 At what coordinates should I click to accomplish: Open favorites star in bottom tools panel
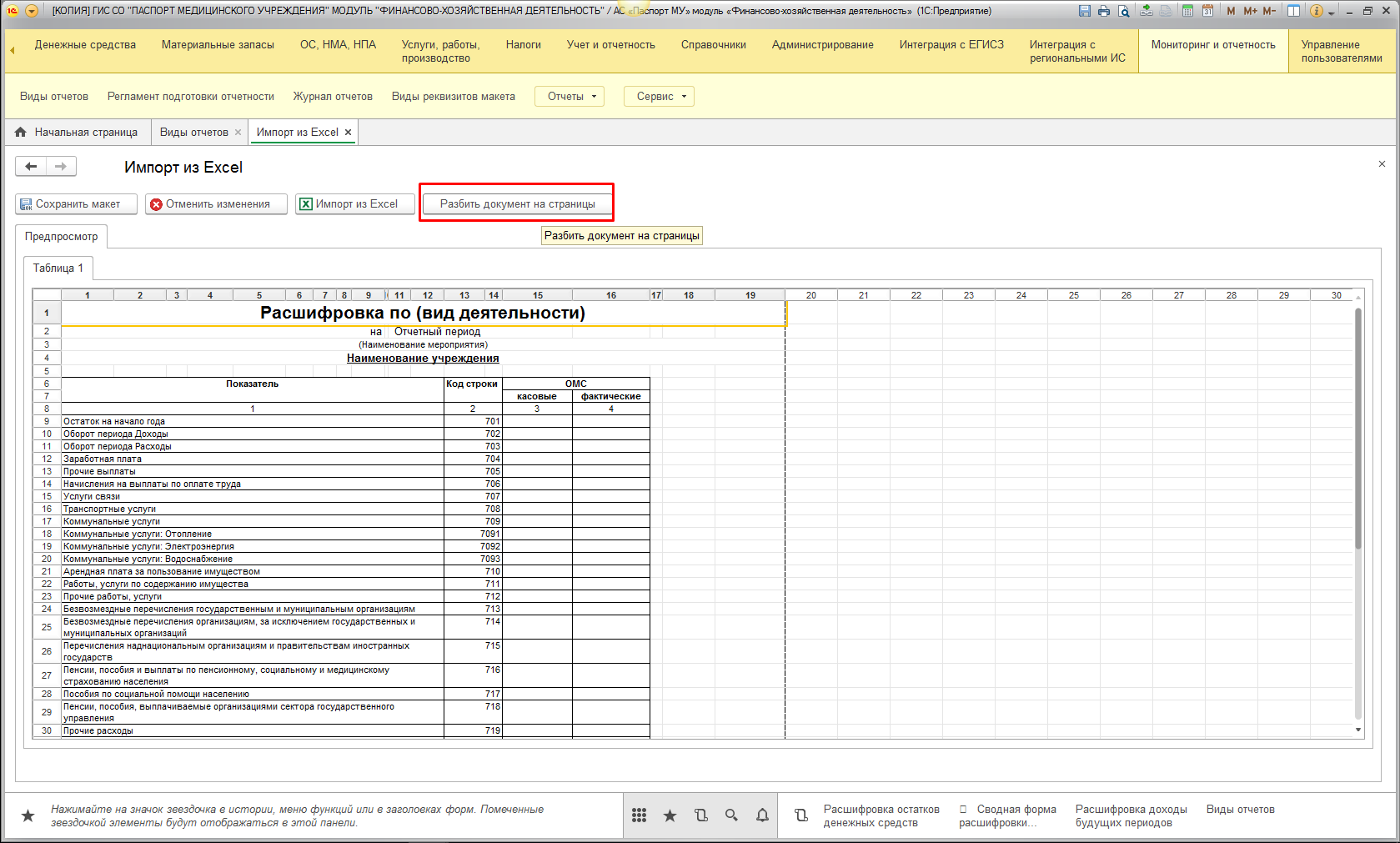click(x=670, y=815)
